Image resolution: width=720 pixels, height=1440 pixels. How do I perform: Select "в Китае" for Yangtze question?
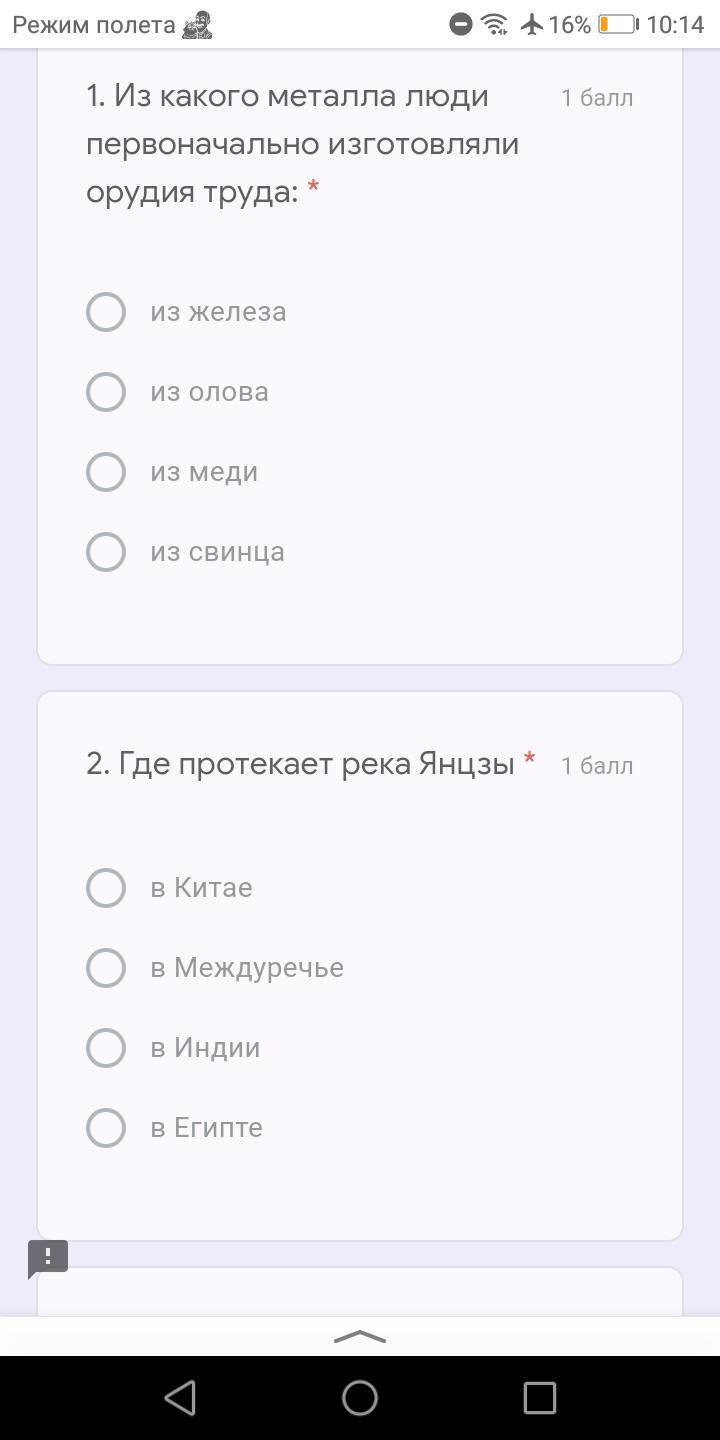(106, 888)
